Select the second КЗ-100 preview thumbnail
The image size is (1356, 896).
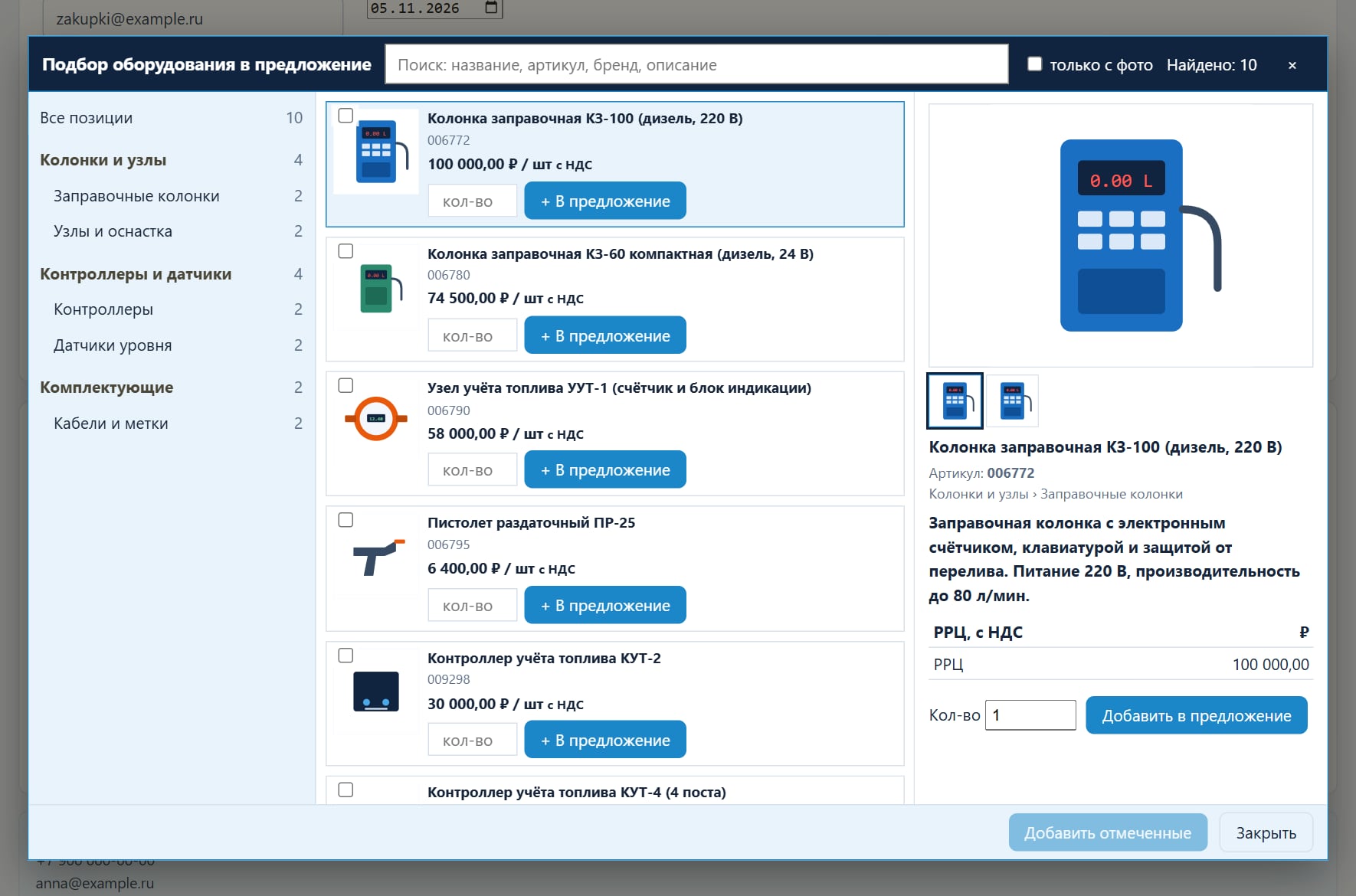[1012, 401]
